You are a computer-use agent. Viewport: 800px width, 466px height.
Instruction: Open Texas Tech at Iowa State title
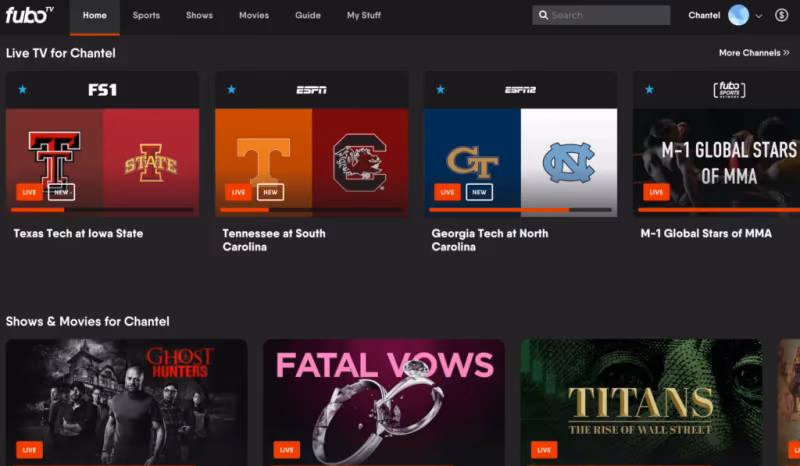click(x=78, y=233)
